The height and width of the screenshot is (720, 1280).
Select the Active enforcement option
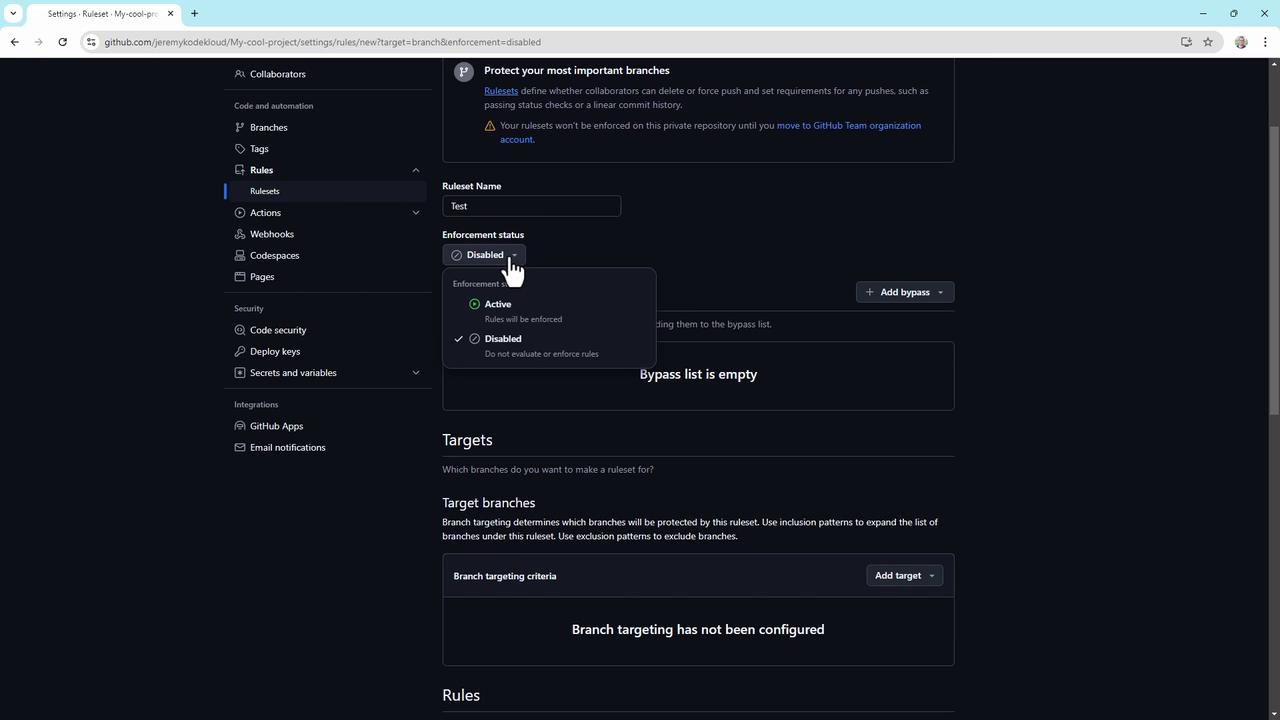tap(549, 311)
